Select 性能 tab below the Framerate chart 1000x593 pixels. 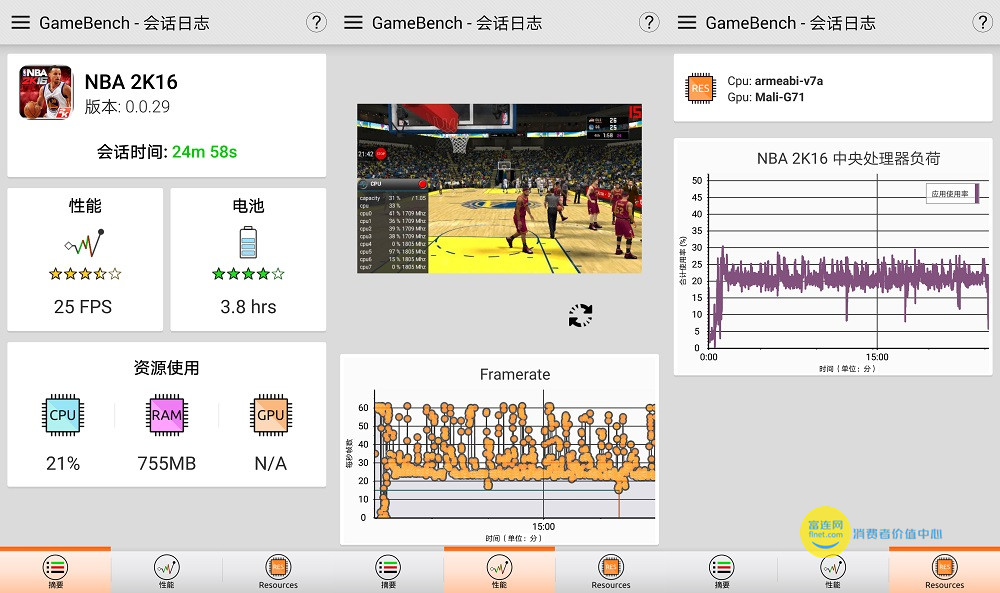tap(499, 571)
